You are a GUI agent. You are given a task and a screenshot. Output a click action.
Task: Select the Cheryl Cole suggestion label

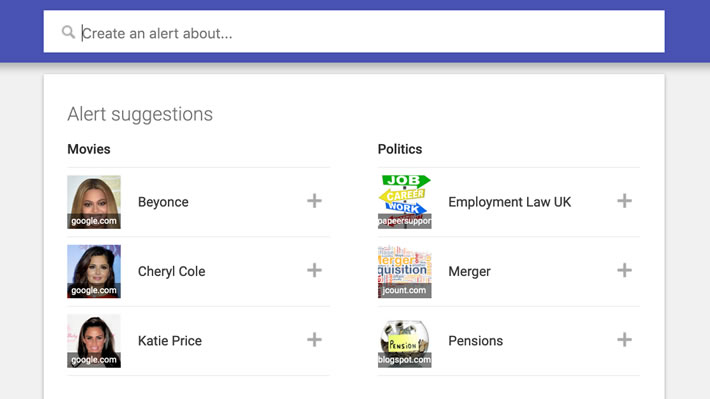pos(172,271)
